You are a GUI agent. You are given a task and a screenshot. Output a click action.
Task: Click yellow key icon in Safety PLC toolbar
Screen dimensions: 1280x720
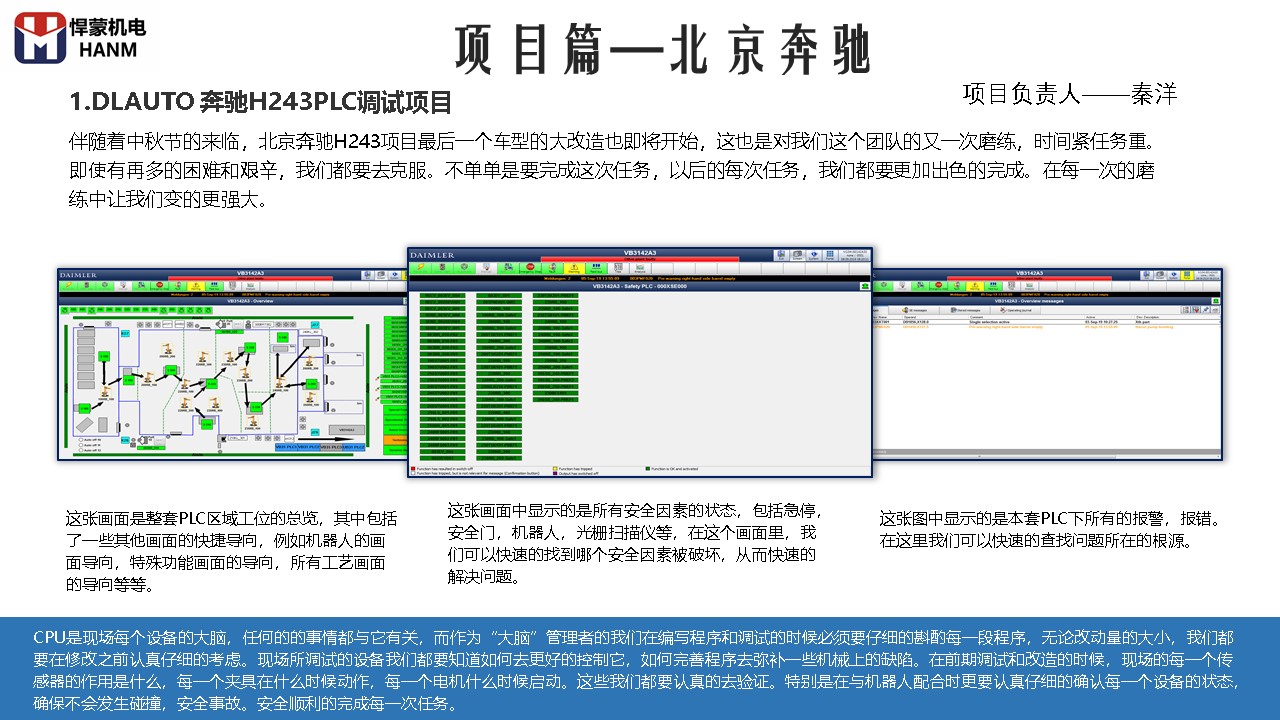[421, 268]
